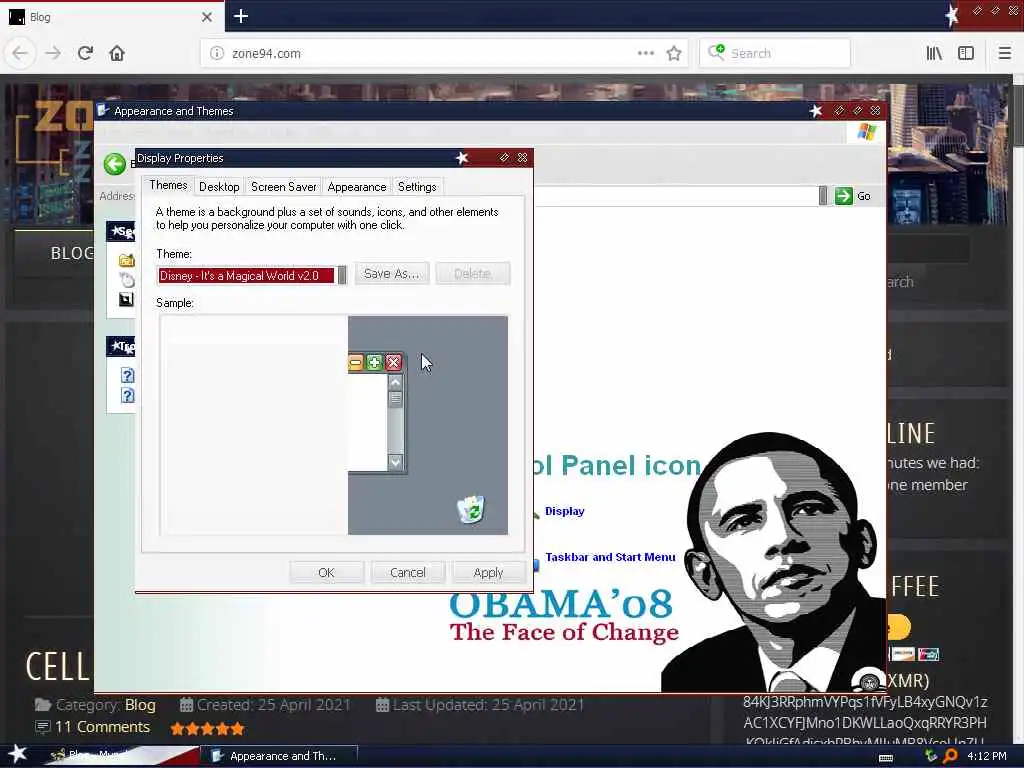Open the Firefox library icon
Image resolution: width=1024 pixels, height=768 pixels.
click(934, 53)
